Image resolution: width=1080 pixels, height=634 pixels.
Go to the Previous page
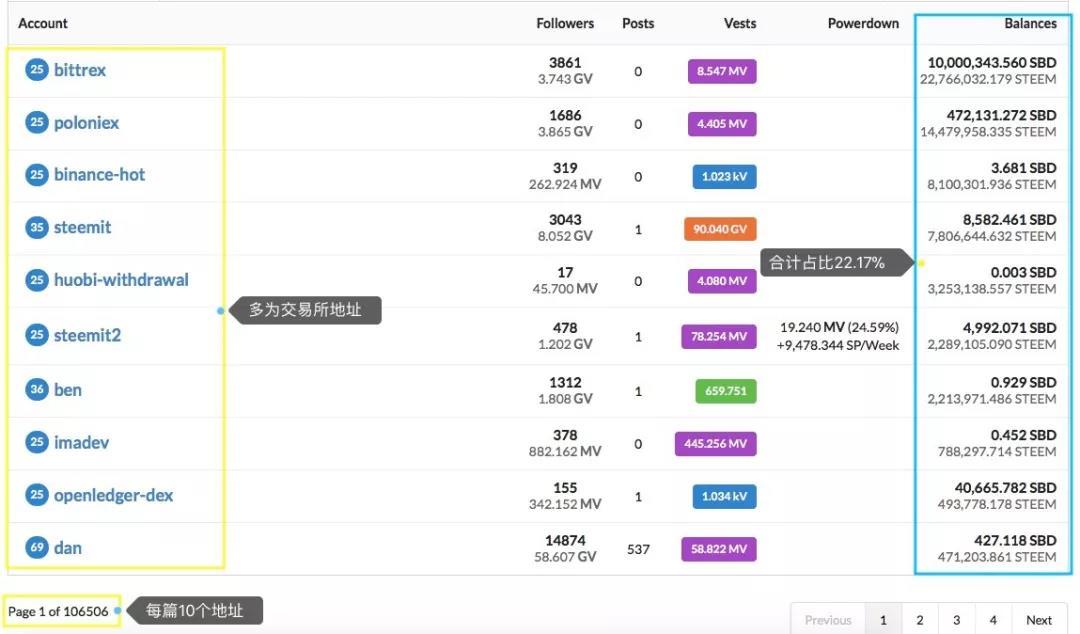[x=828, y=620]
